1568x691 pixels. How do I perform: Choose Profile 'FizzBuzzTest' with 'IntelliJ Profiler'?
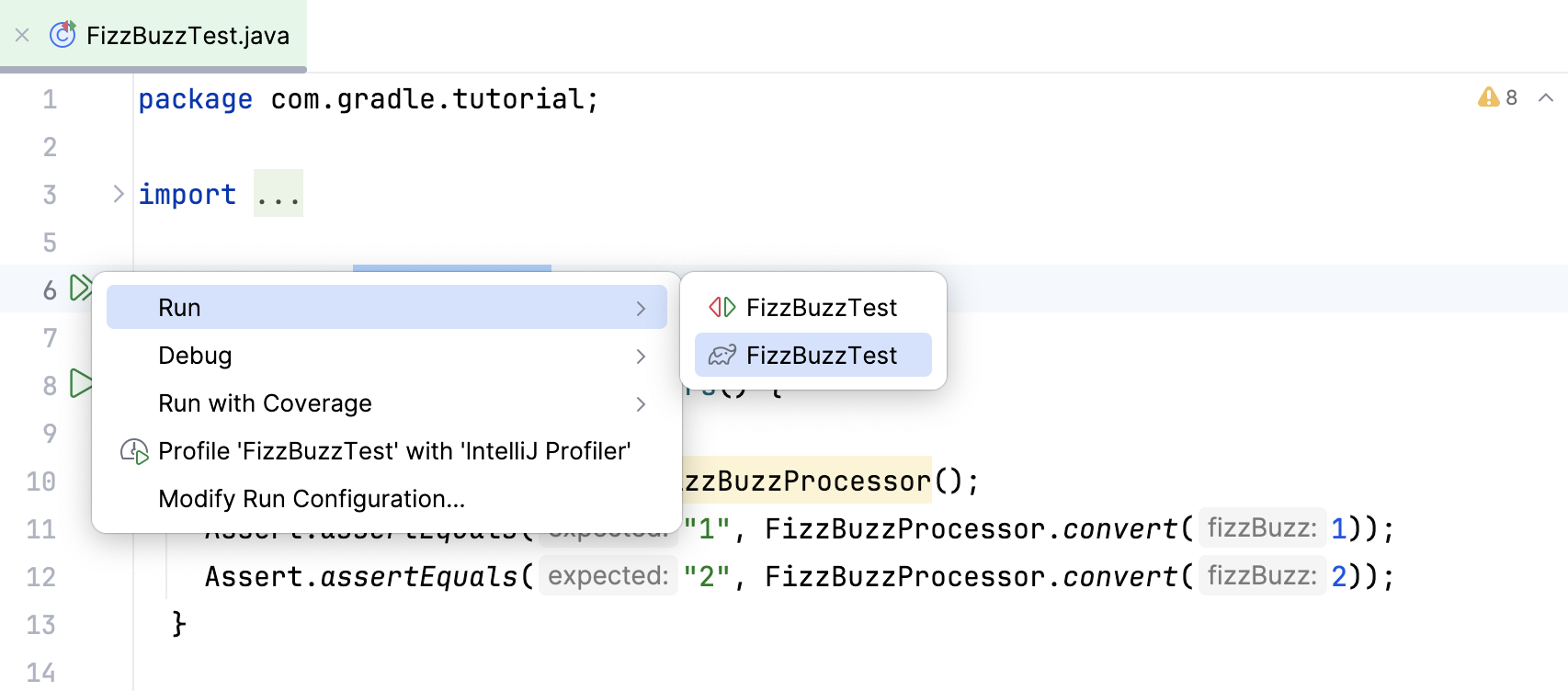pos(394,451)
